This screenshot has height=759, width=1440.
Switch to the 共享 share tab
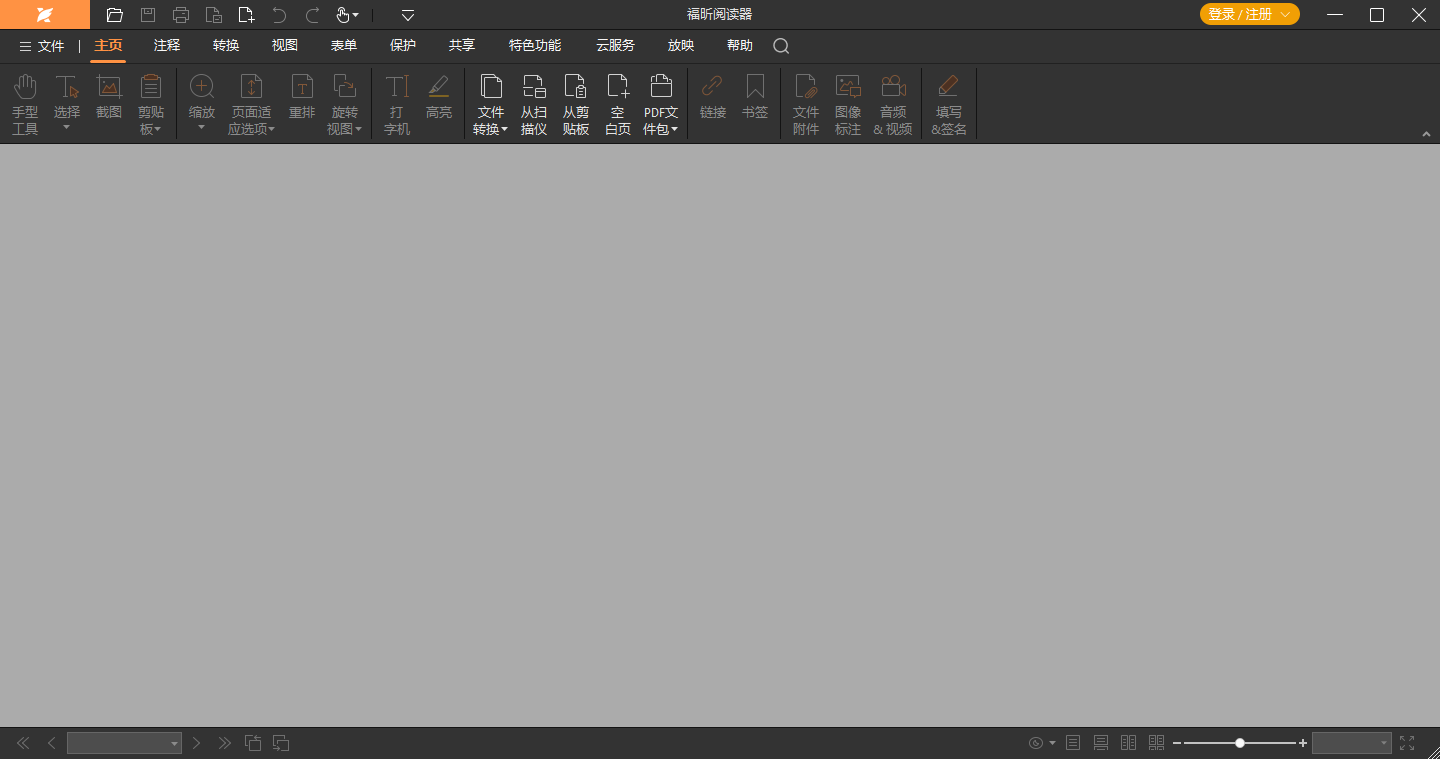(462, 46)
